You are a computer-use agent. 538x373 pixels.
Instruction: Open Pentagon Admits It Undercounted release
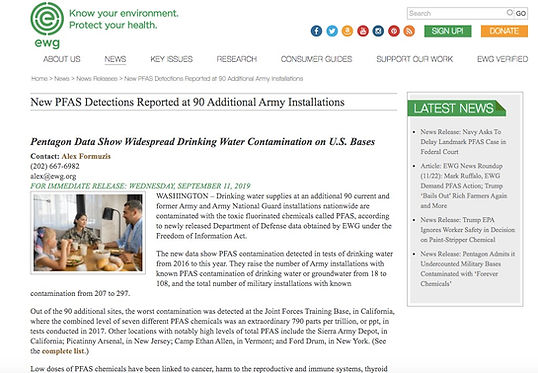468,269
